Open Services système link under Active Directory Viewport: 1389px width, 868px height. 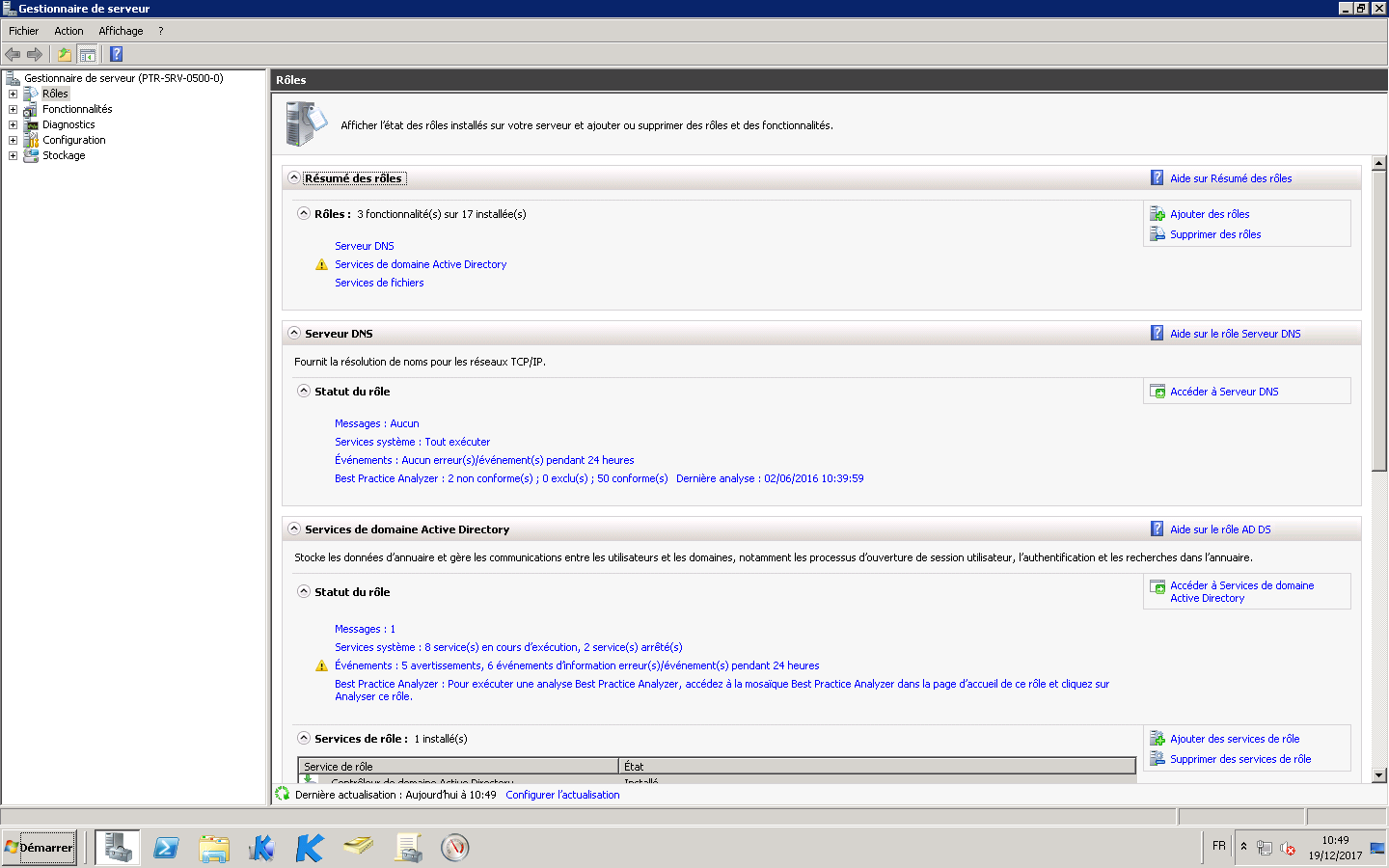point(508,647)
